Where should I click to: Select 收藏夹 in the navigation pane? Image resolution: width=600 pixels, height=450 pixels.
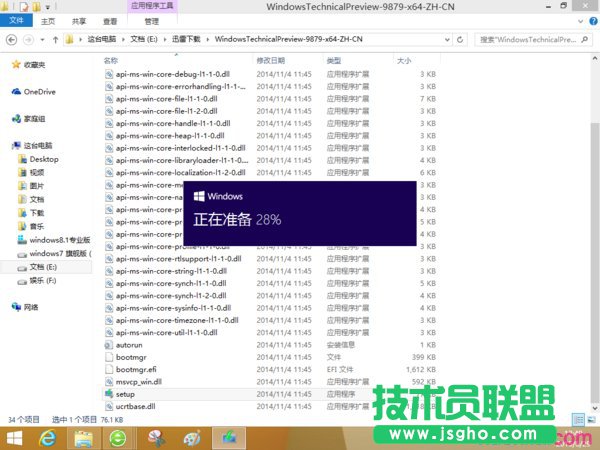(x=34, y=65)
